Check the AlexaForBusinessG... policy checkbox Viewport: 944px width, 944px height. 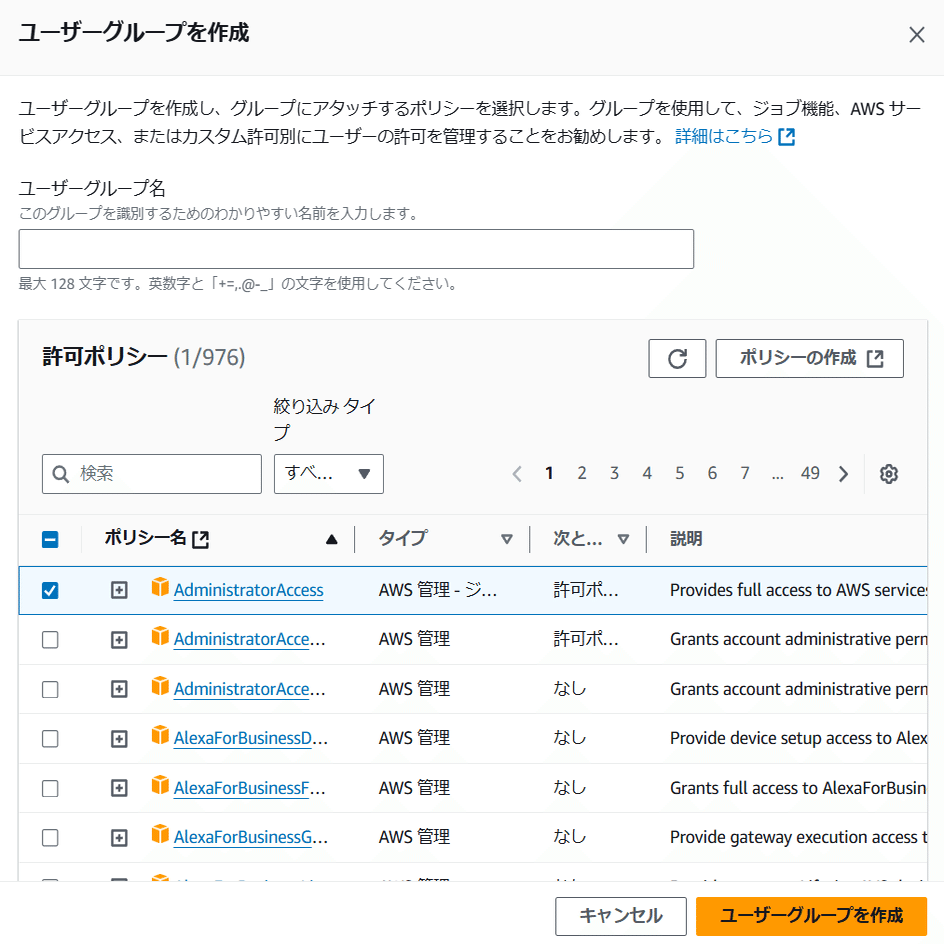pyautogui.click(x=50, y=837)
